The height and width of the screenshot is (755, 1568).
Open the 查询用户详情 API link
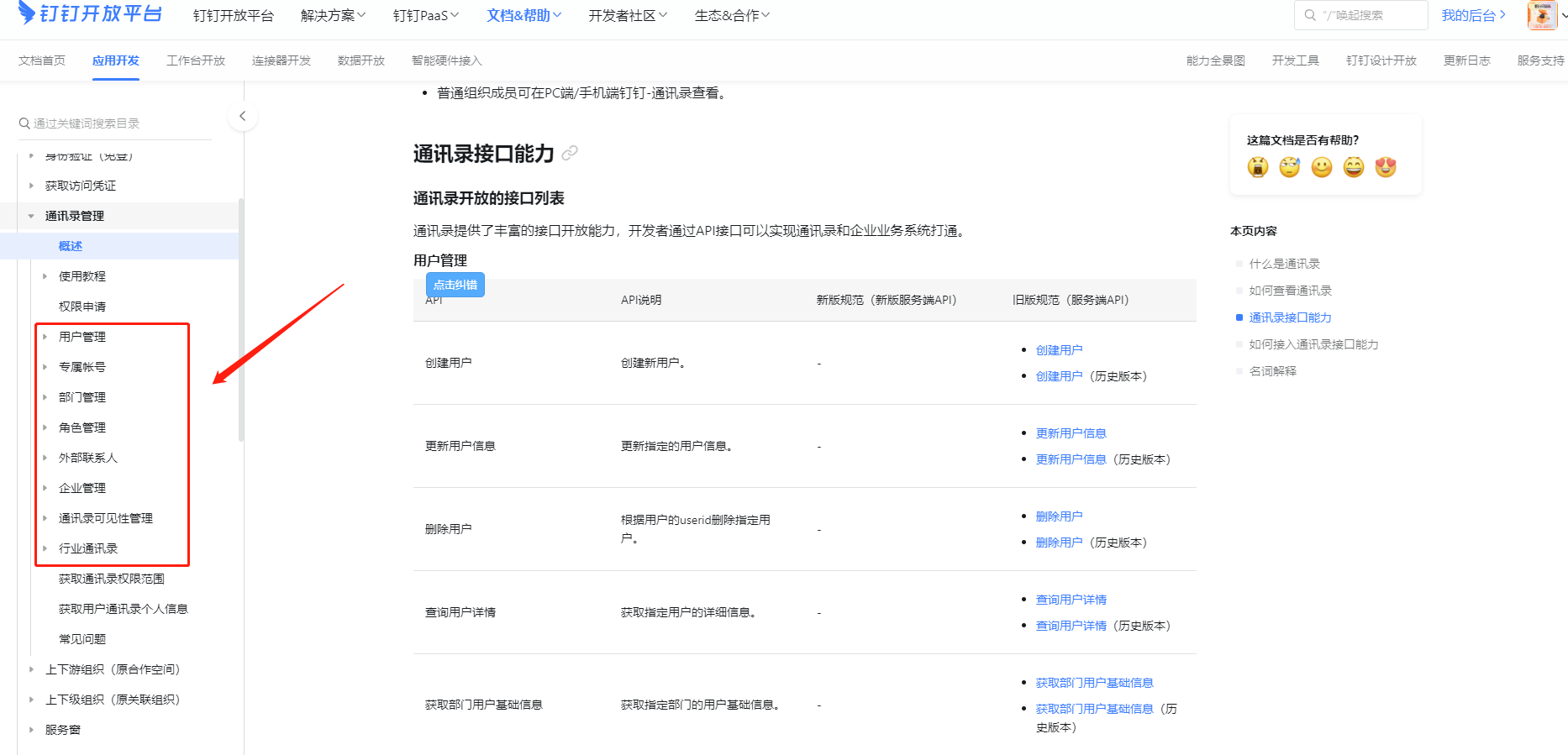(x=1071, y=600)
